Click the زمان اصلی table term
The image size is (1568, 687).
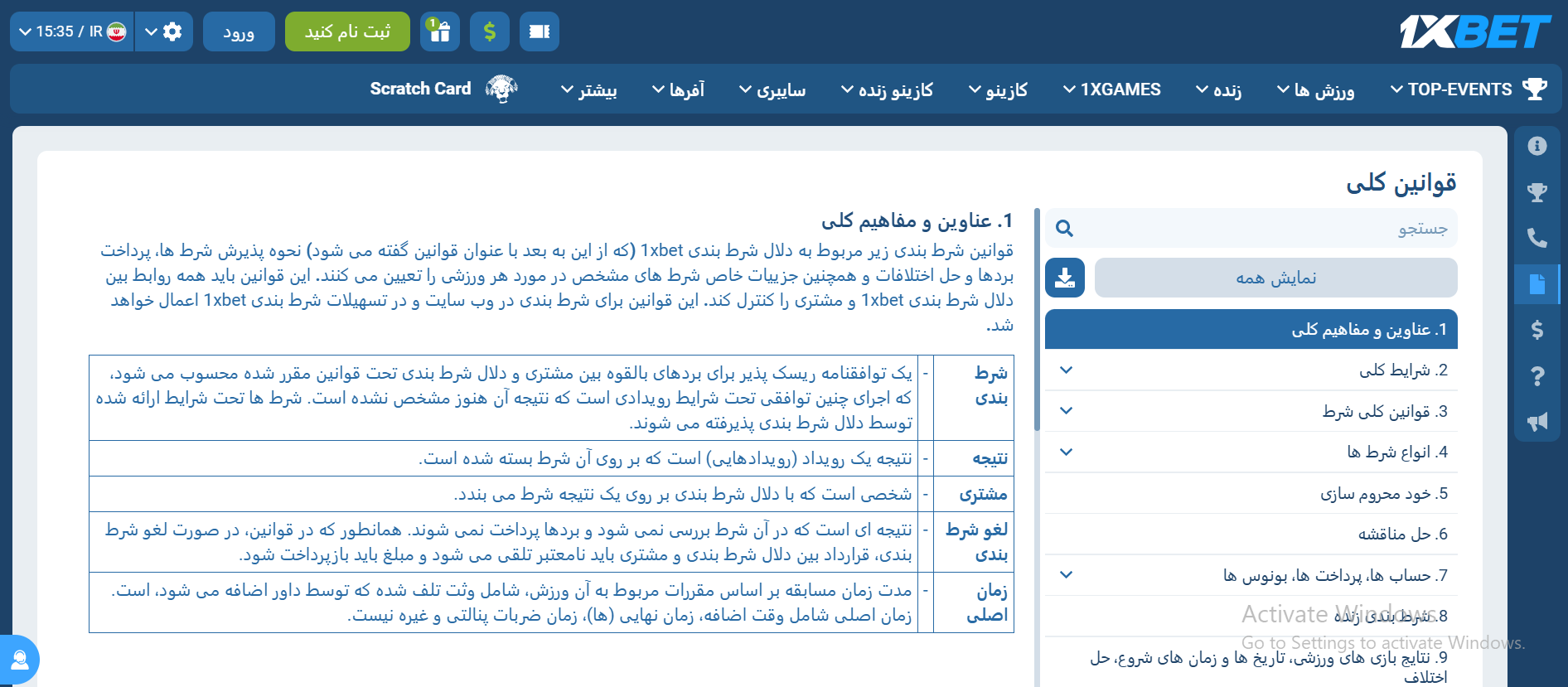tap(987, 603)
